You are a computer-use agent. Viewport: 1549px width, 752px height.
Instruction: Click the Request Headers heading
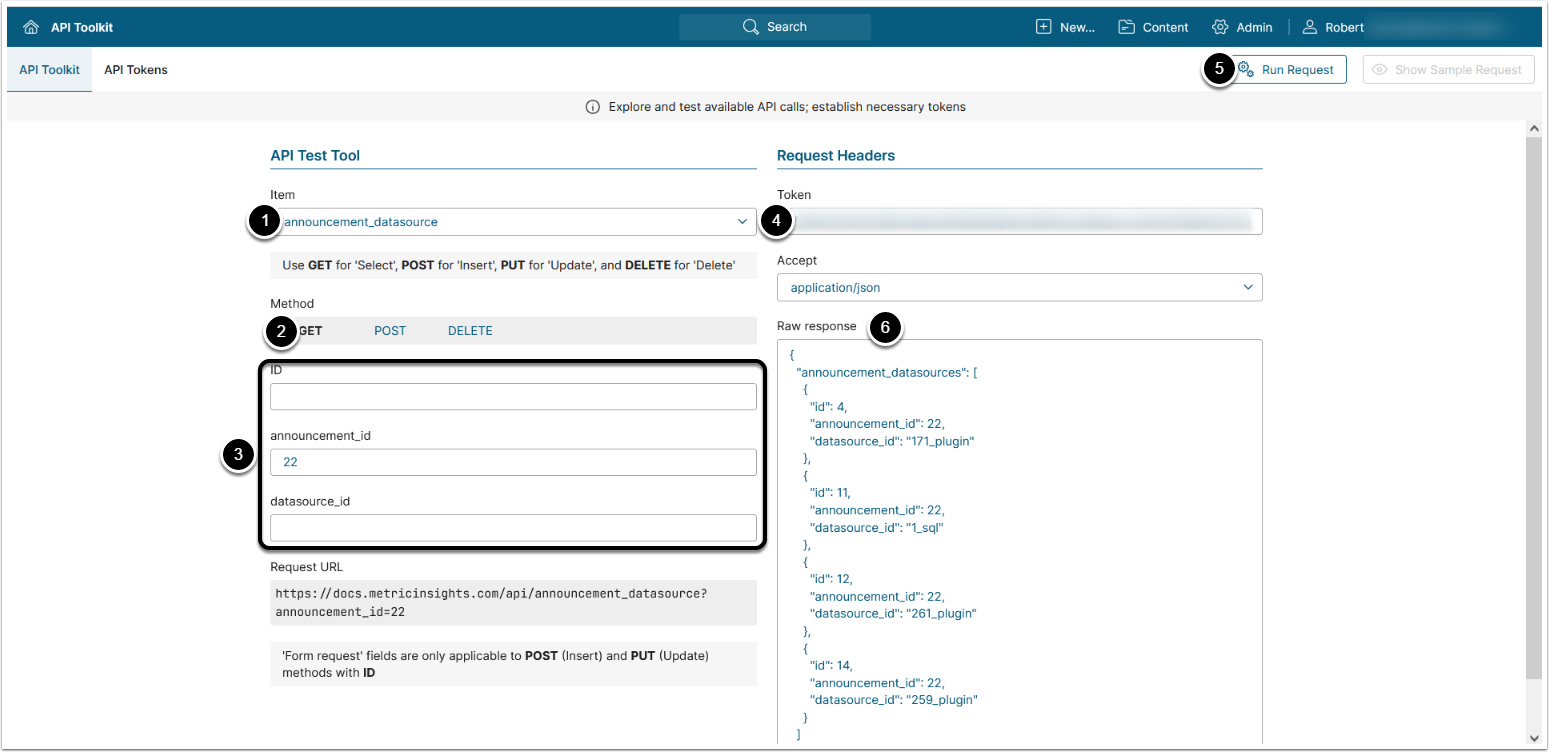click(x=836, y=156)
